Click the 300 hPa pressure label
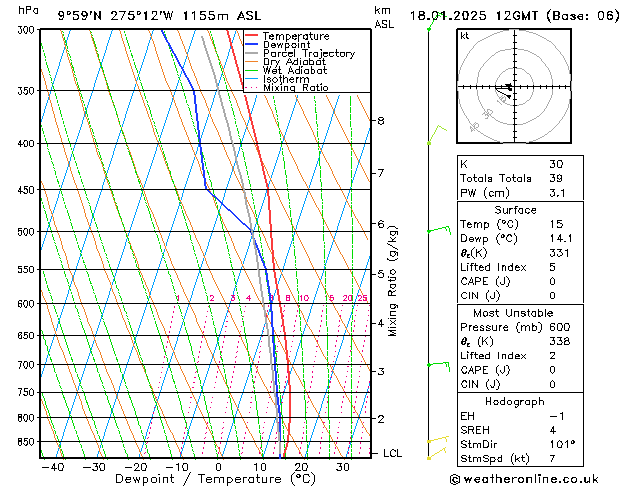The image size is (629, 486). point(28,30)
